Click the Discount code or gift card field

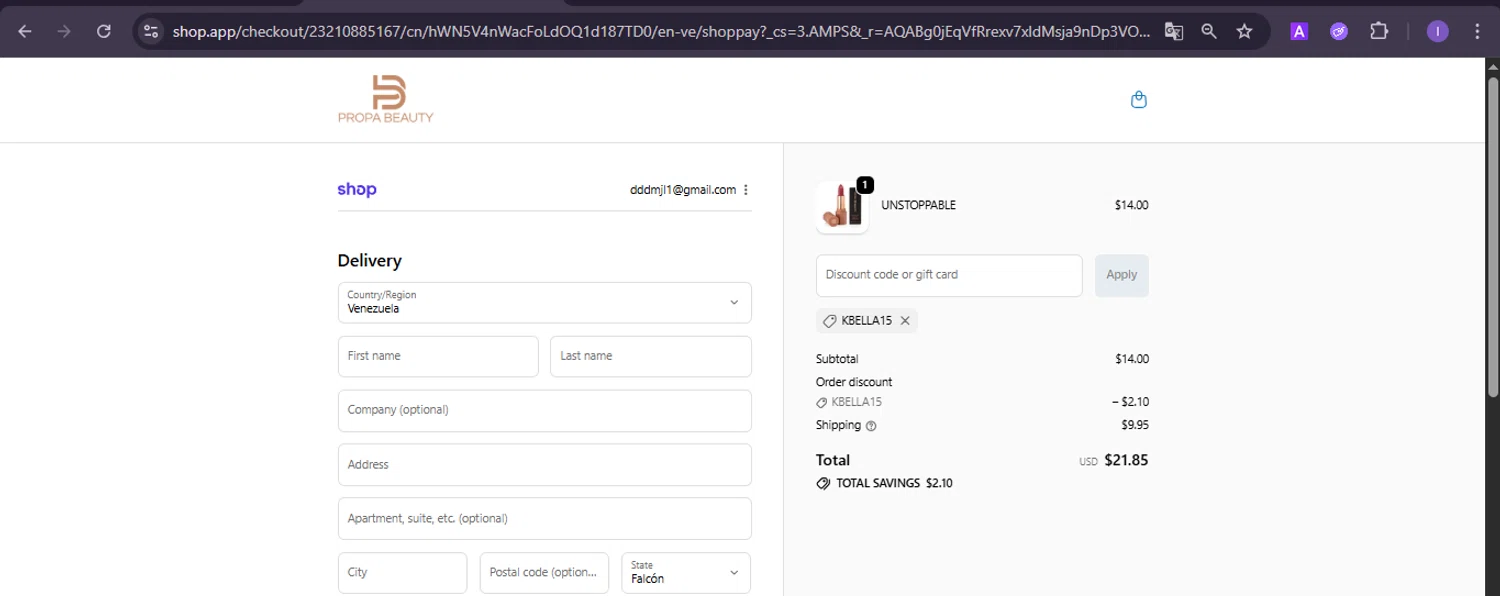[x=949, y=275]
